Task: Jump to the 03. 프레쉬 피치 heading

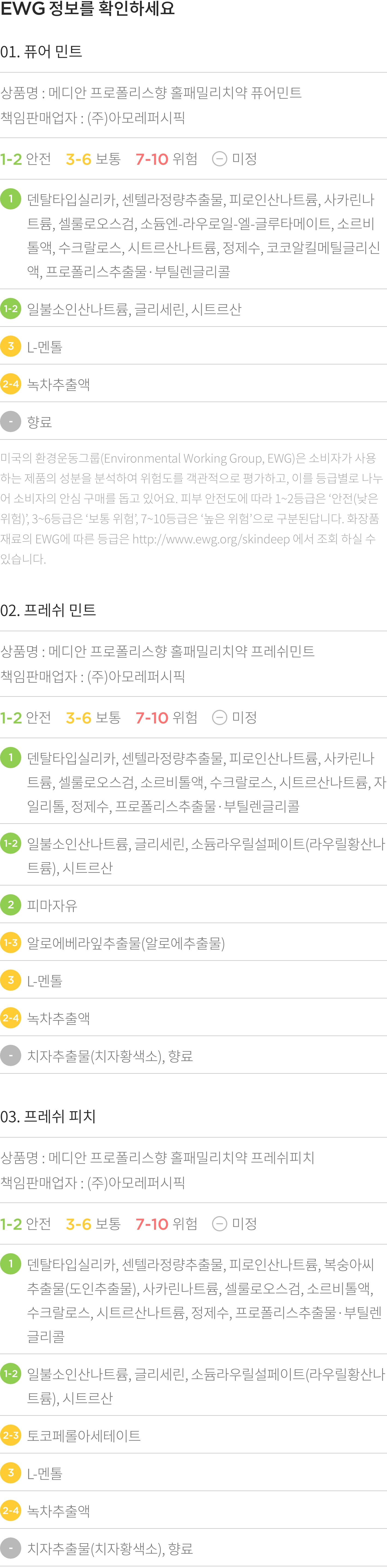Action: [x=48, y=1116]
